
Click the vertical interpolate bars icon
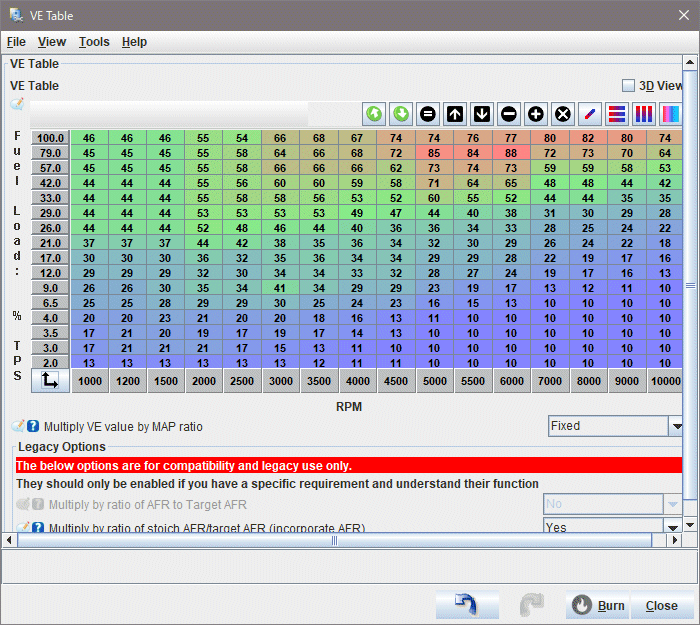click(x=644, y=114)
